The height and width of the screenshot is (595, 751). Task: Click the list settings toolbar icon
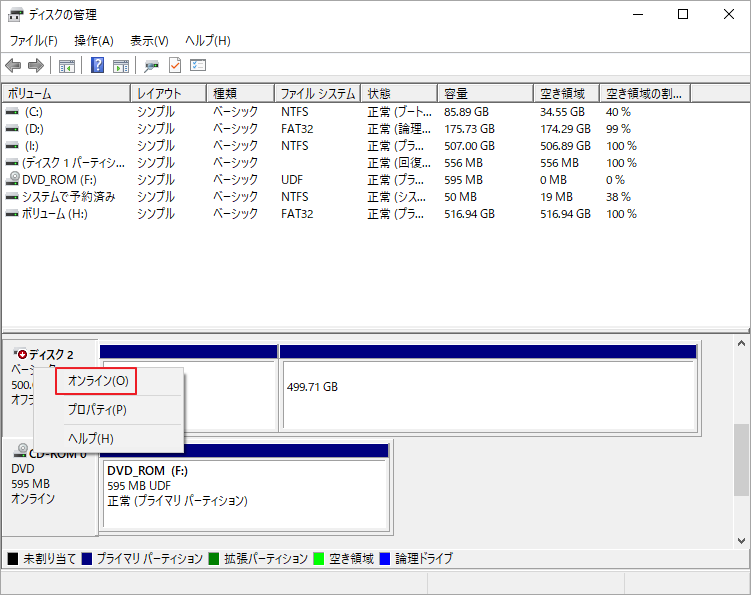click(198, 65)
